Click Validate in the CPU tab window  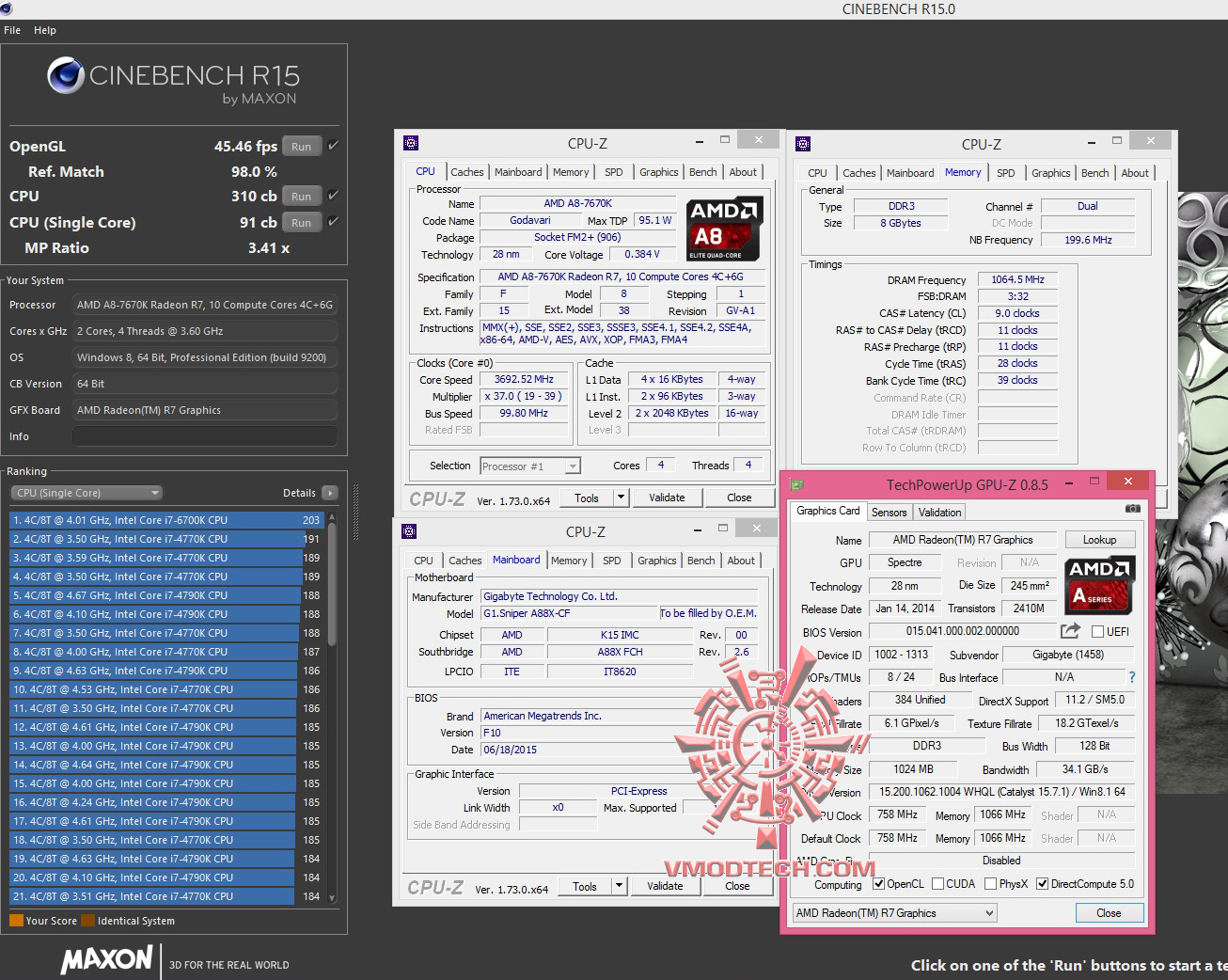[667, 498]
